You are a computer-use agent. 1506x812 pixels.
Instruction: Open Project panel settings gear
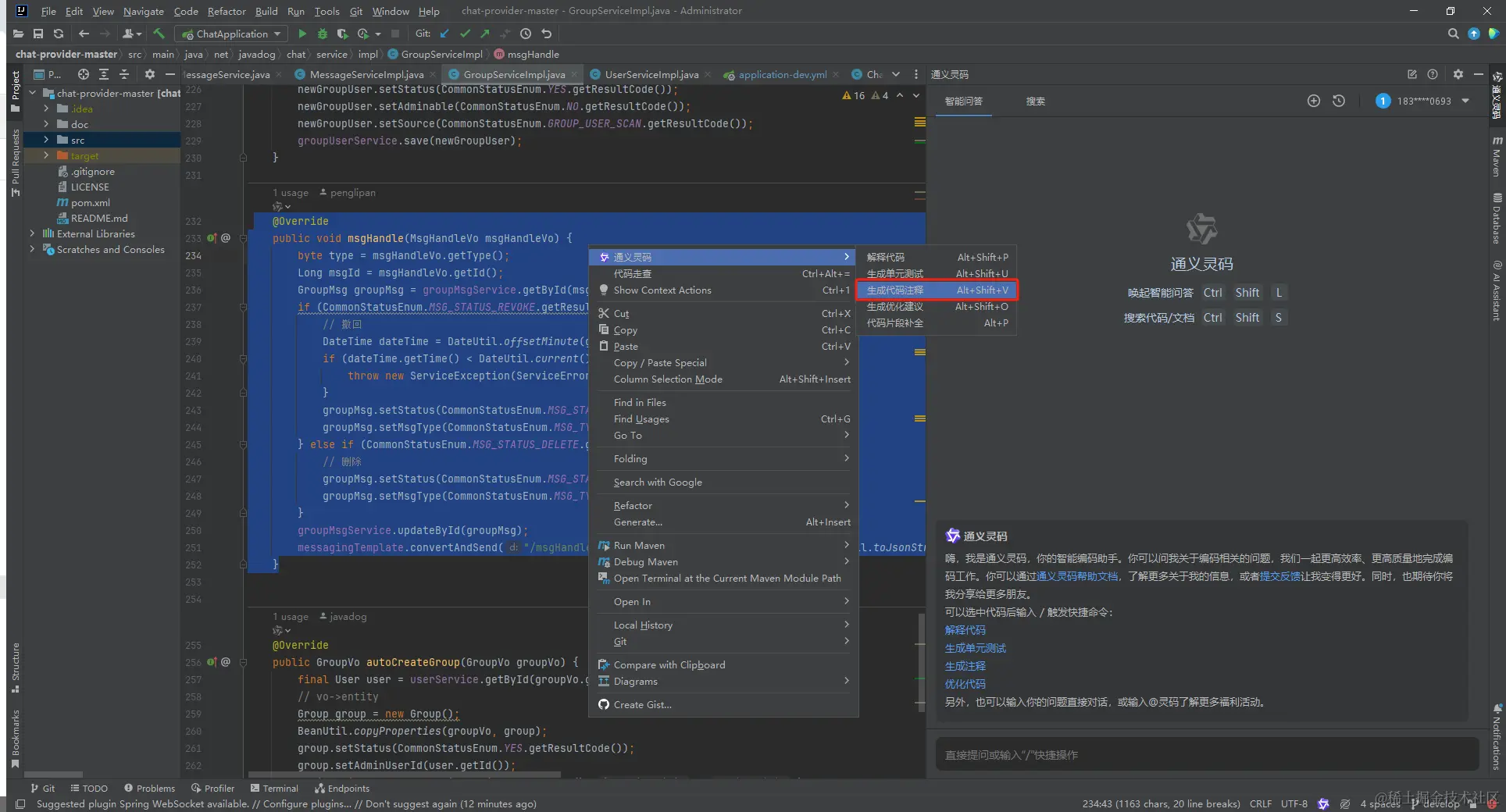150,74
